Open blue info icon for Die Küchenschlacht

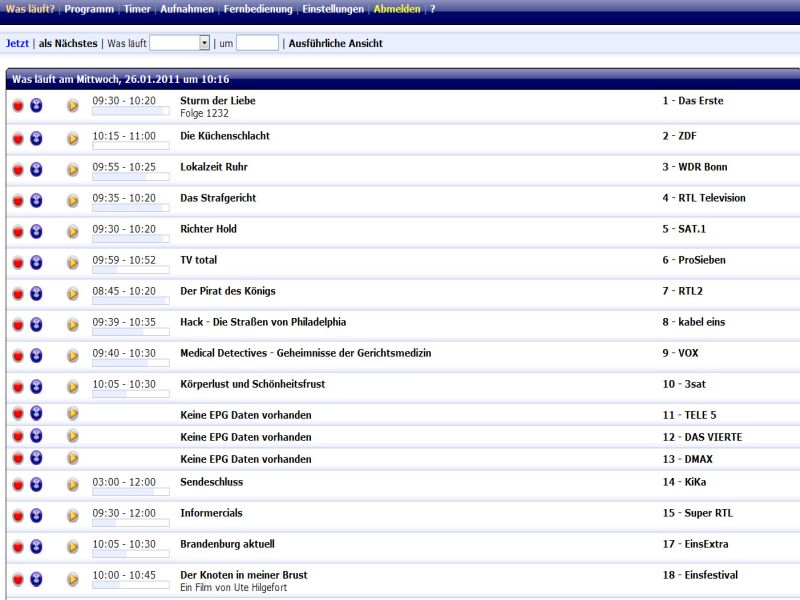36,138
